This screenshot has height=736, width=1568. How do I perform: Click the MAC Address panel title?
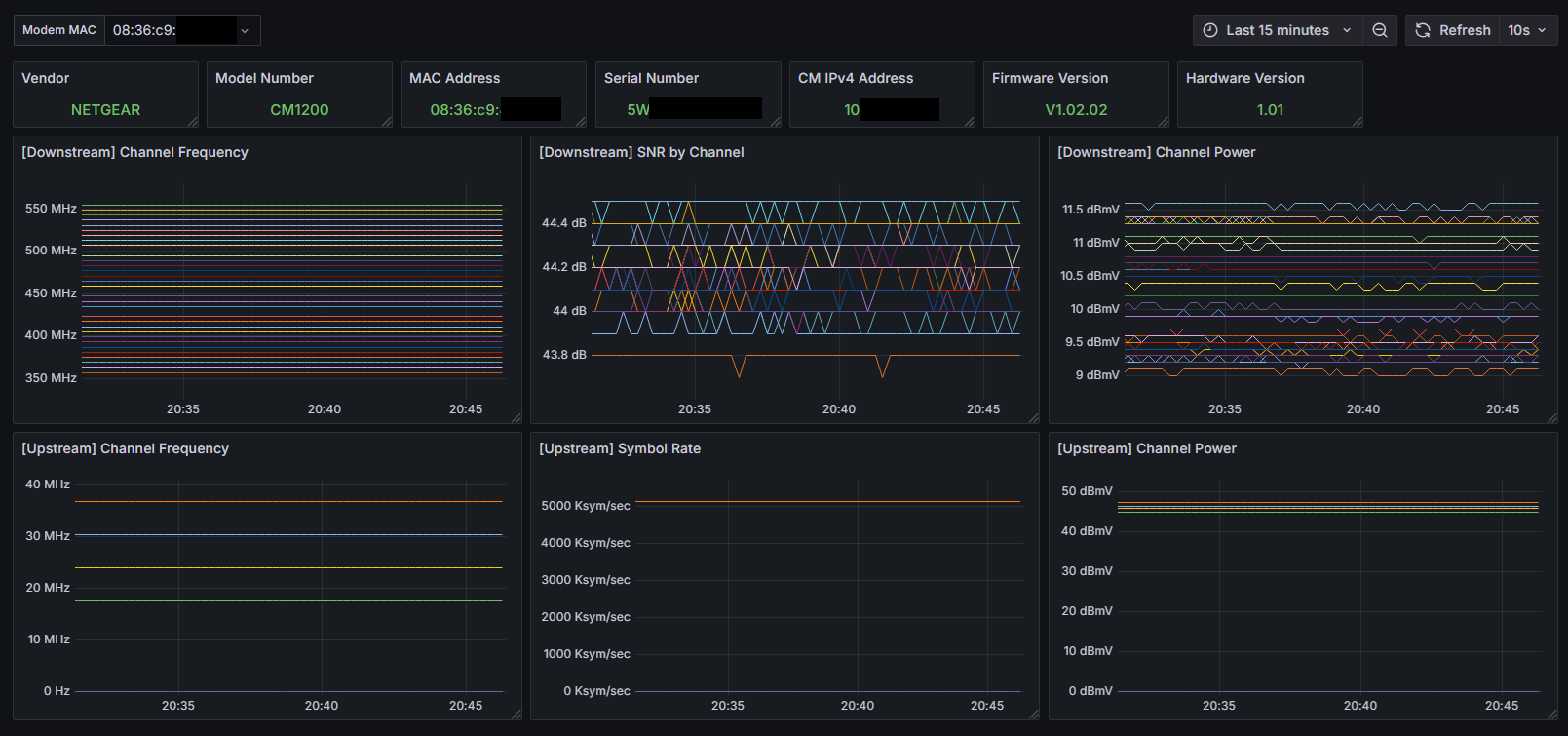point(454,78)
